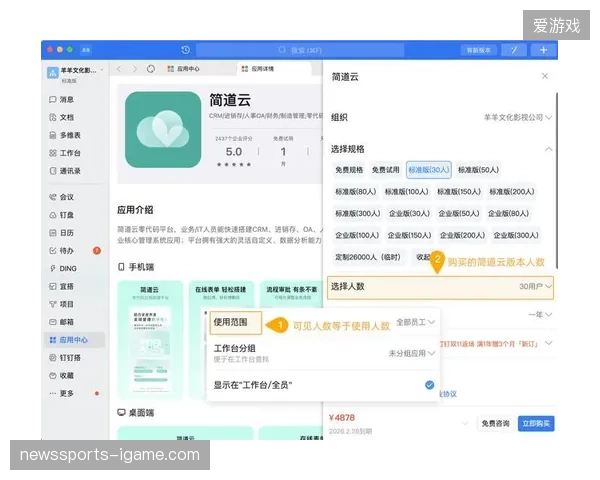The image size is (600, 480).
Task: Expand the promotion 钉钉双11 dropdown
Action: pos(549,343)
